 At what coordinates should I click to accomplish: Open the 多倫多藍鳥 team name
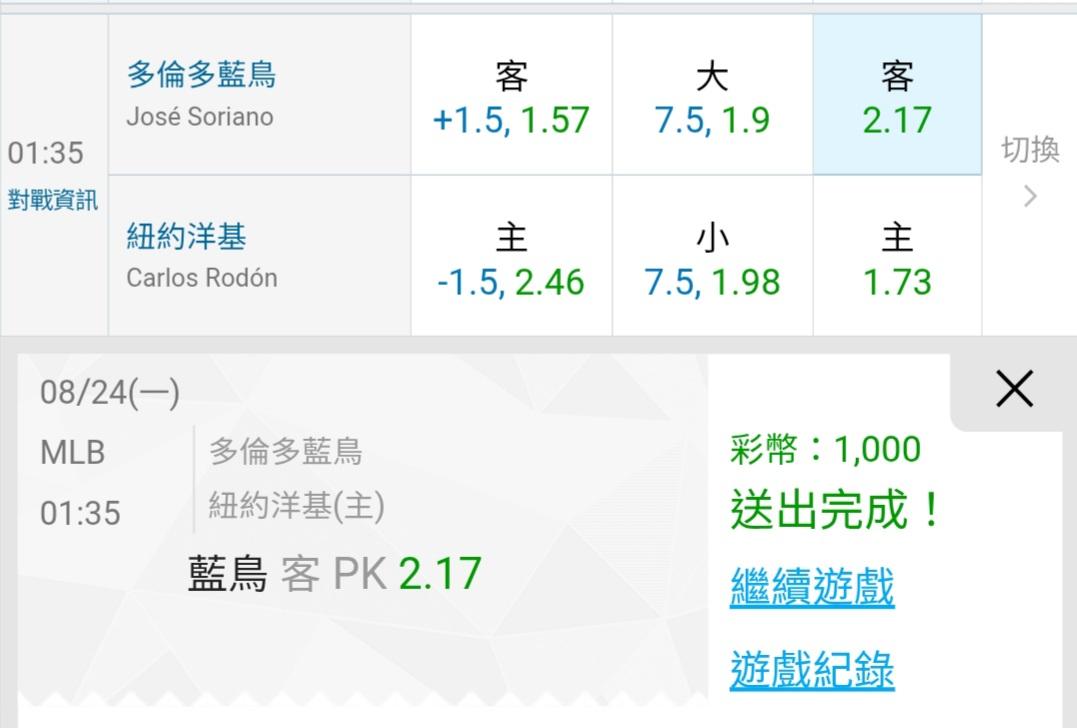201,74
